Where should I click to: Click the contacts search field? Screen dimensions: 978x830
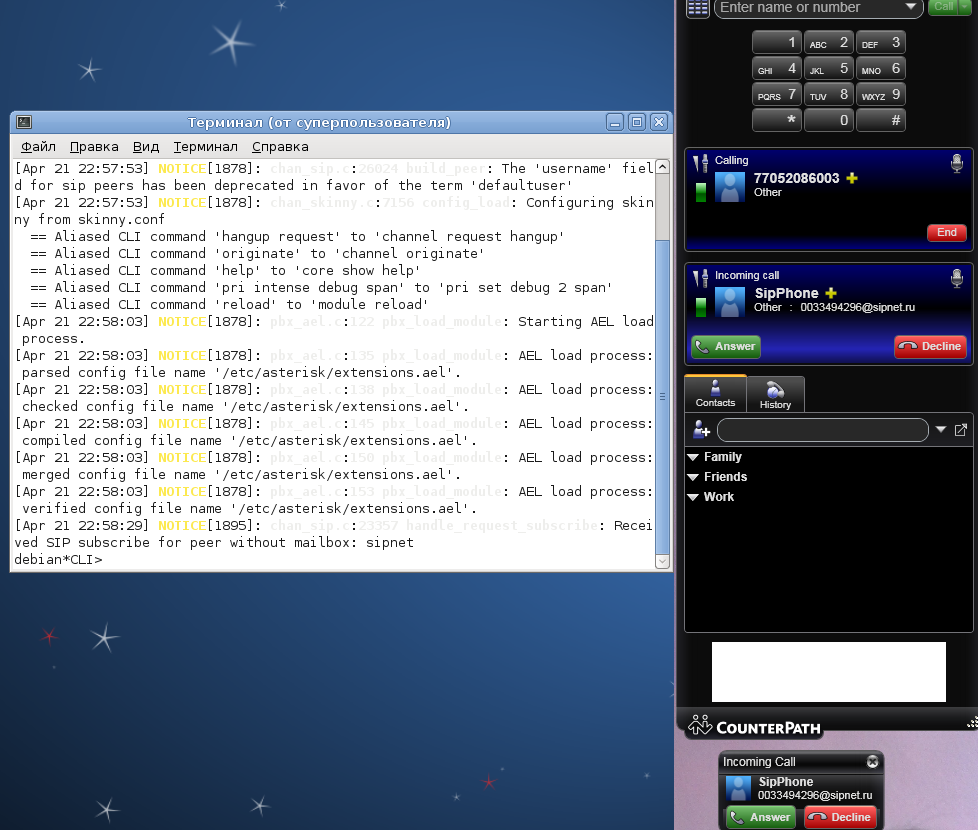(x=822, y=430)
